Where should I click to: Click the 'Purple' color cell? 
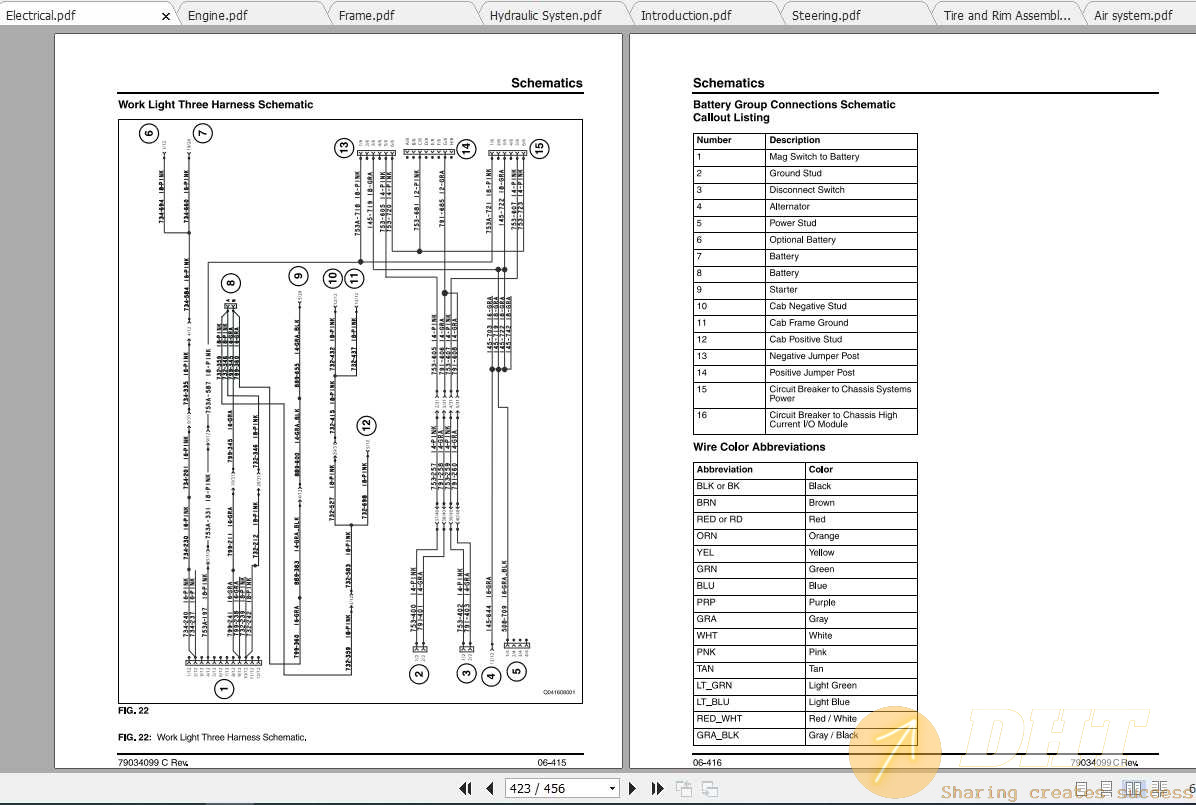click(860, 603)
